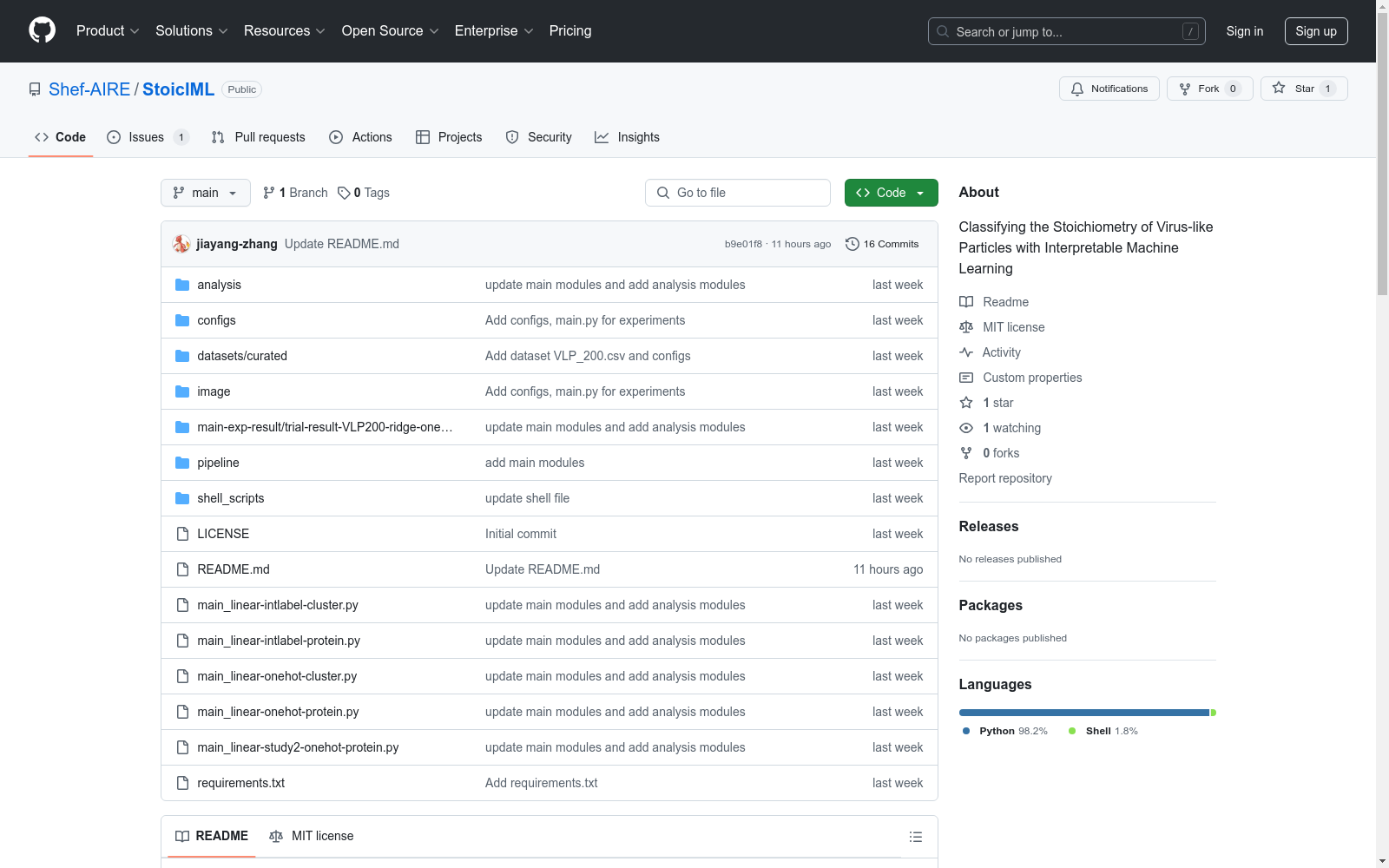The image size is (1389, 868).
Task: Open the 'Add dataset VLP_200.csv and configs' commit
Action: [x=588, y=356]
